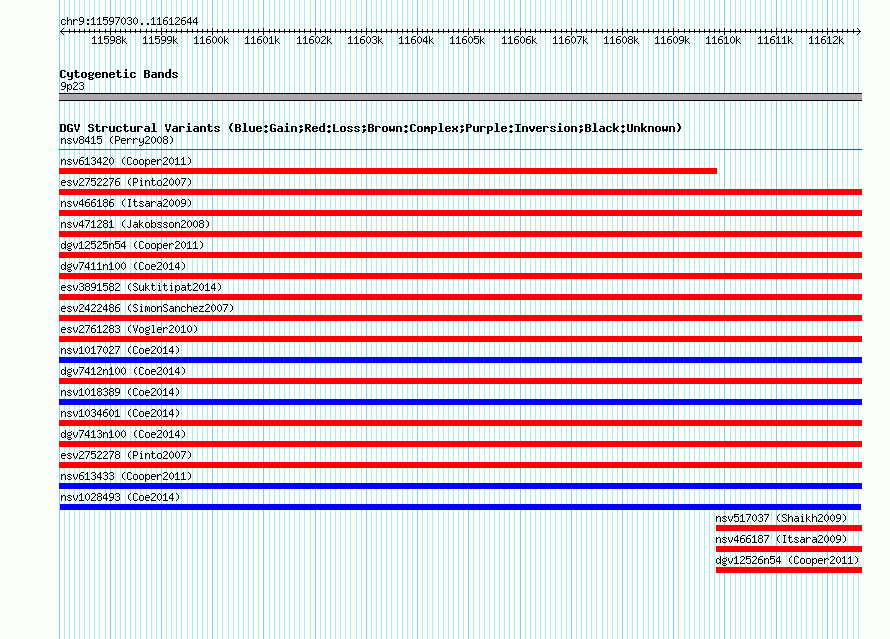890x639 pixels.
Task: Open nsv517037 (Shaikh2009) variant label
Action: click(x=781, y=518)
